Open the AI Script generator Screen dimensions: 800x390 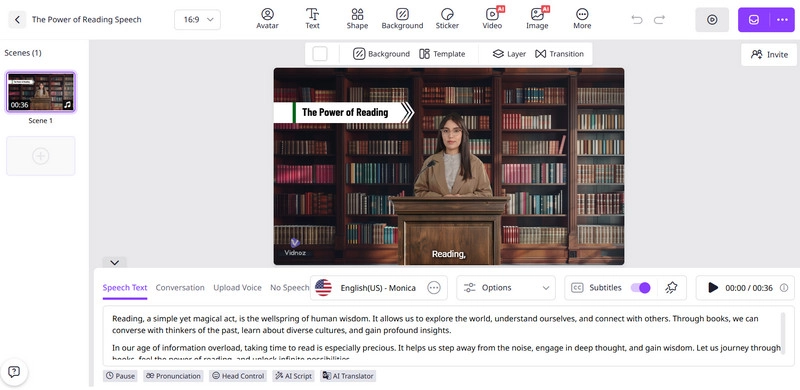[x=293, y=376]
